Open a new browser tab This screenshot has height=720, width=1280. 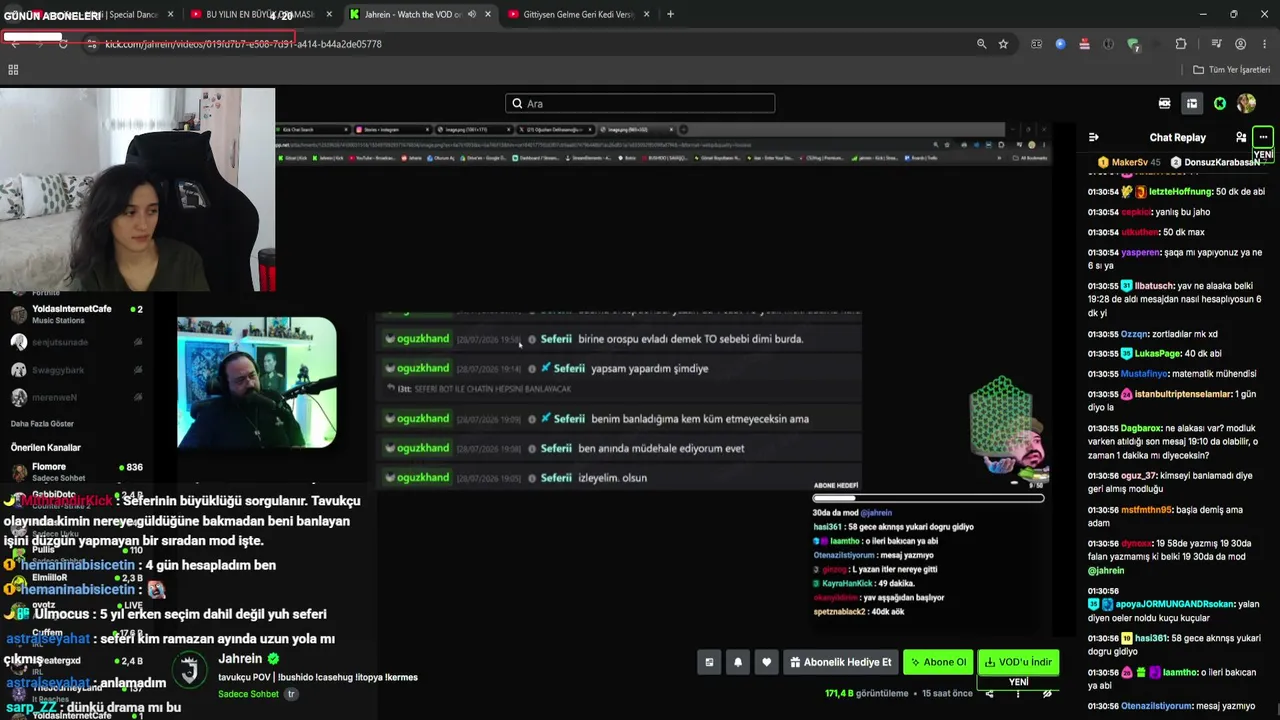pyautogui.click(x=670, y=14)
